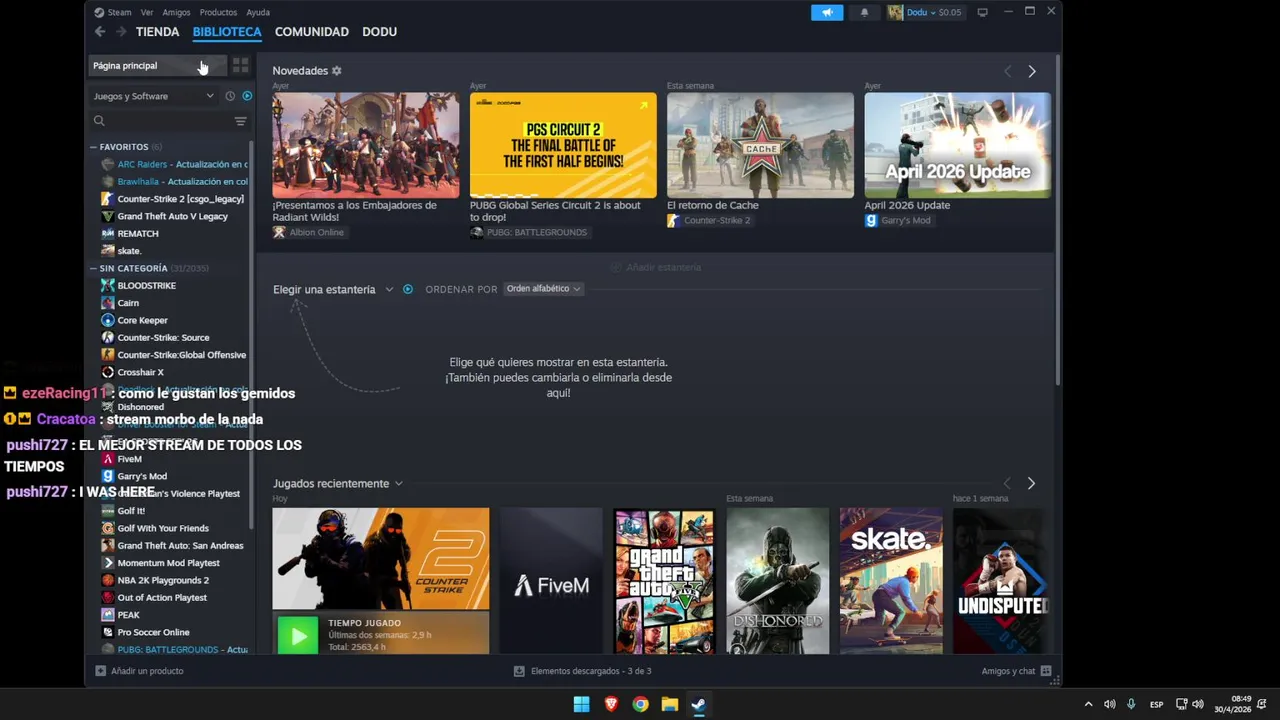
Task: Toggle the ready-to-play filter beside Elegir una estantería
Action: [x=407, y=289]
